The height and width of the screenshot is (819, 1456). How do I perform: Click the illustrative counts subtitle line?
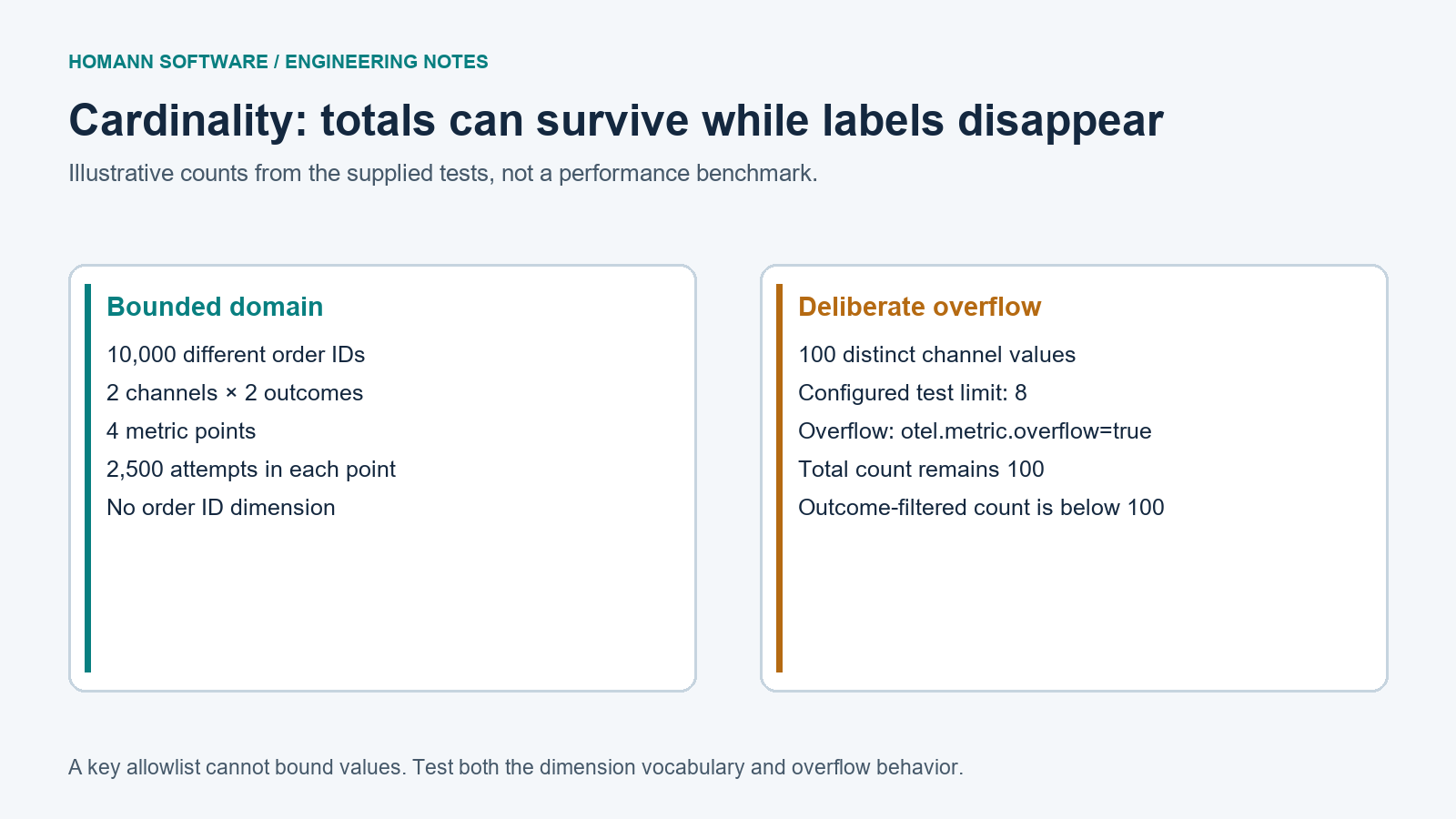click(443, 173)
